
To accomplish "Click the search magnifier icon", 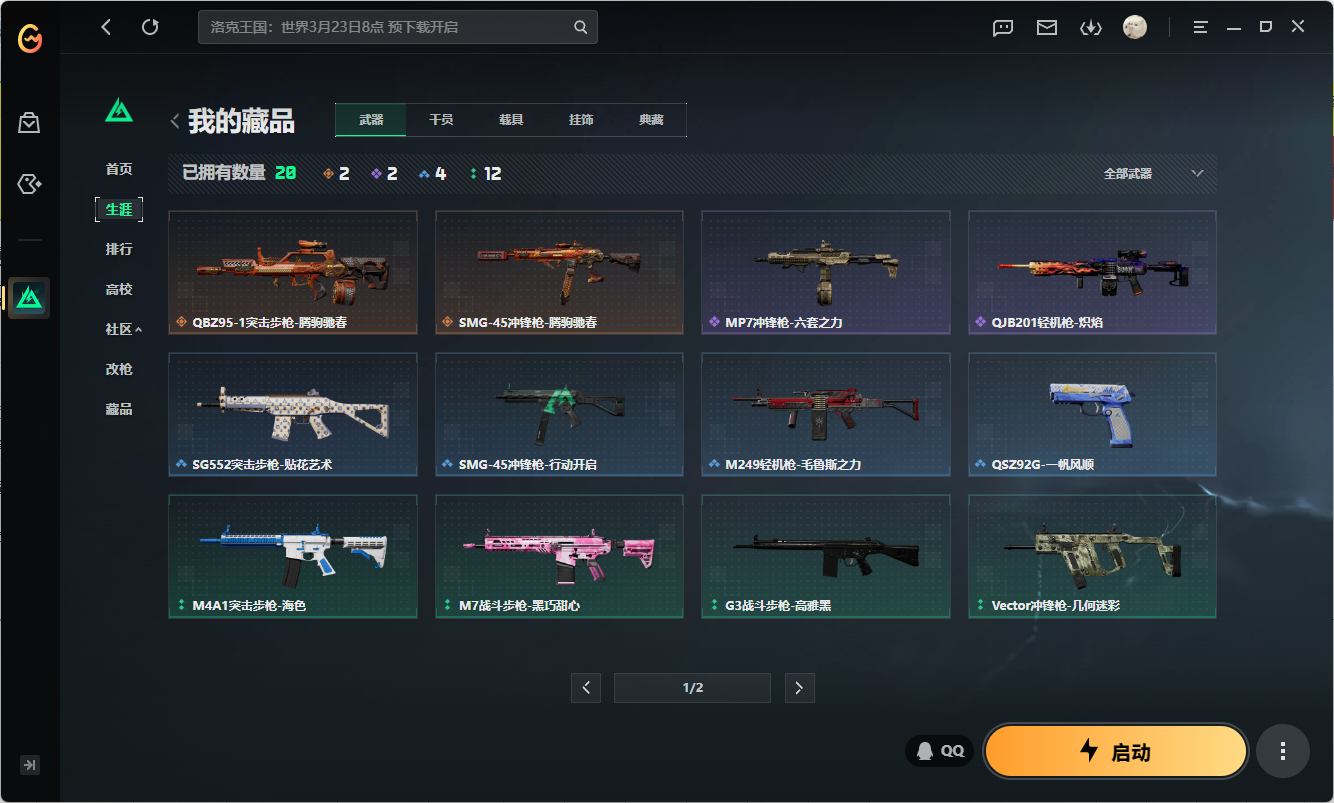I will pos(580,27).
